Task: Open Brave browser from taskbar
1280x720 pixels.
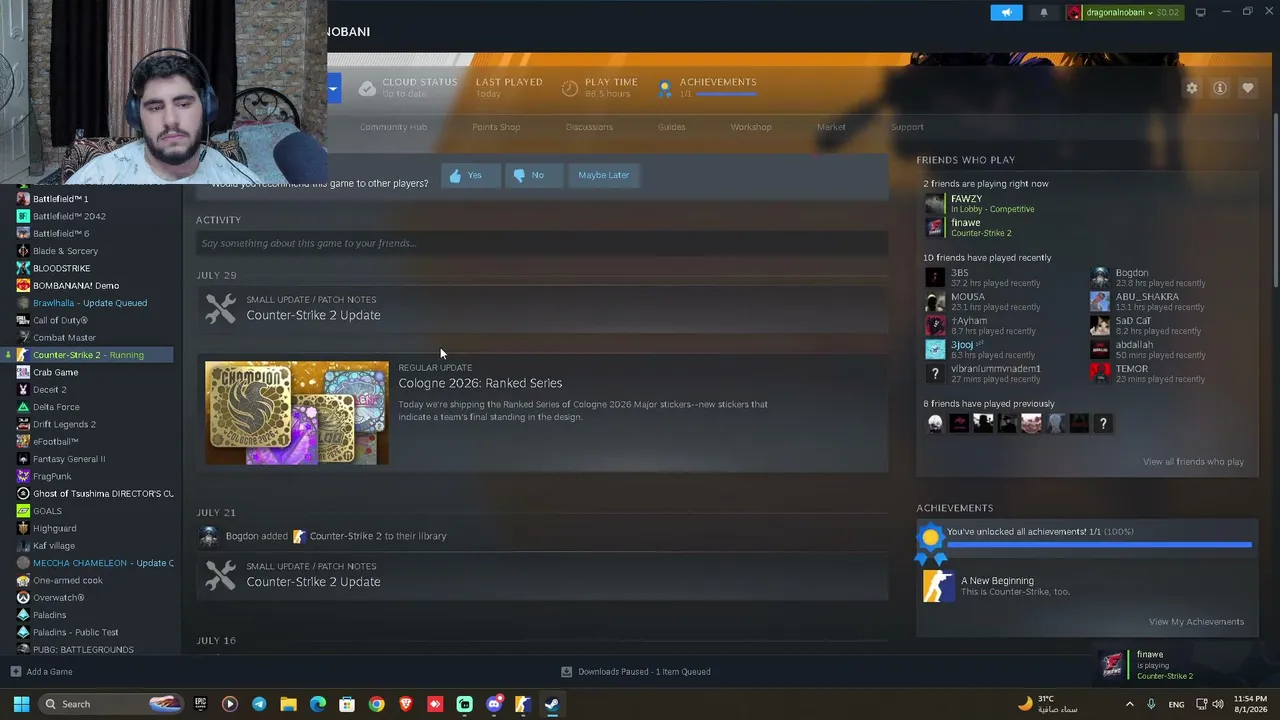Action: pos(406,704)
